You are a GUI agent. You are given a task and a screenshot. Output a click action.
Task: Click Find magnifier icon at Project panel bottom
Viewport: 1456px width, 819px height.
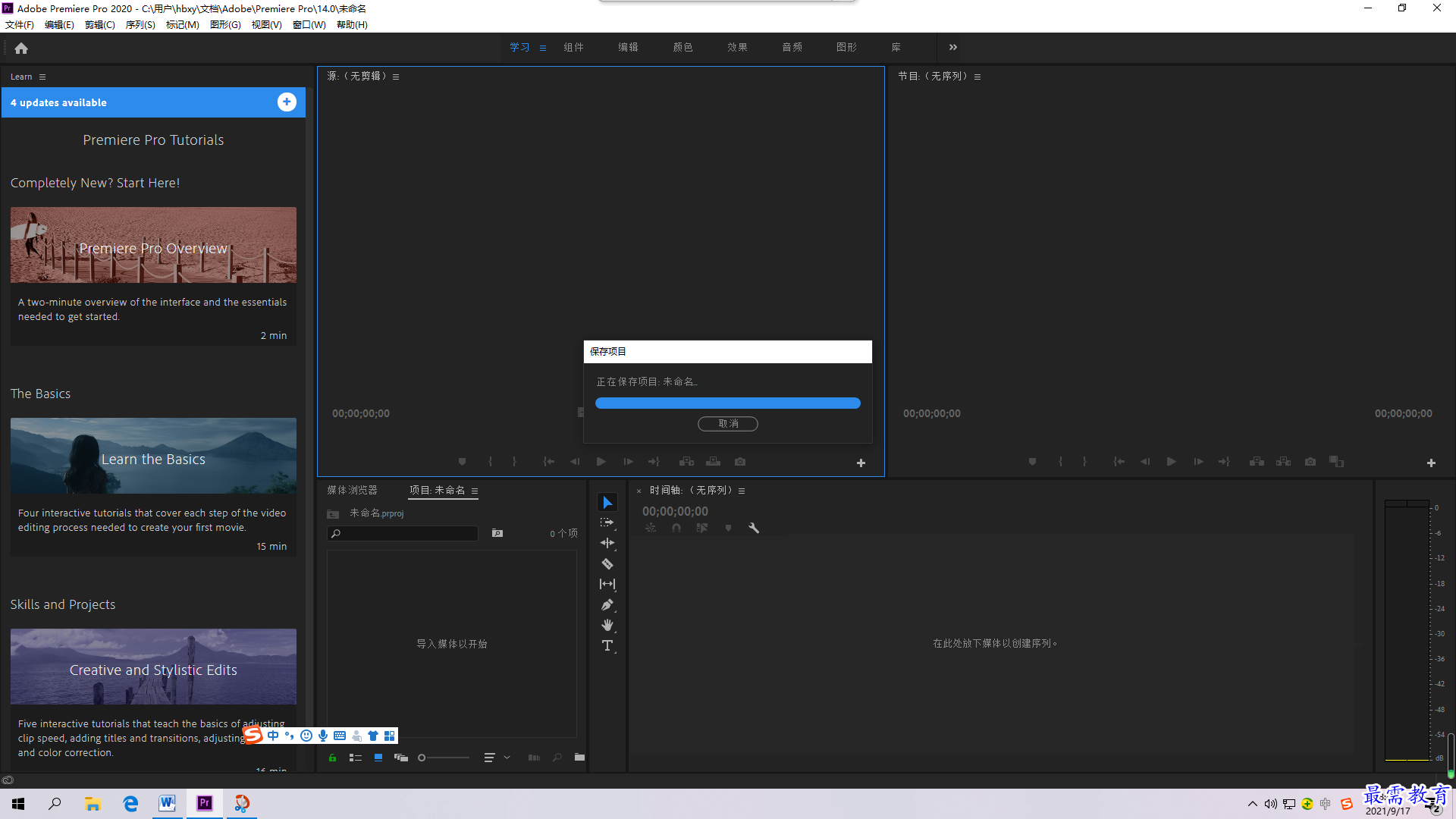click(557, 757)
